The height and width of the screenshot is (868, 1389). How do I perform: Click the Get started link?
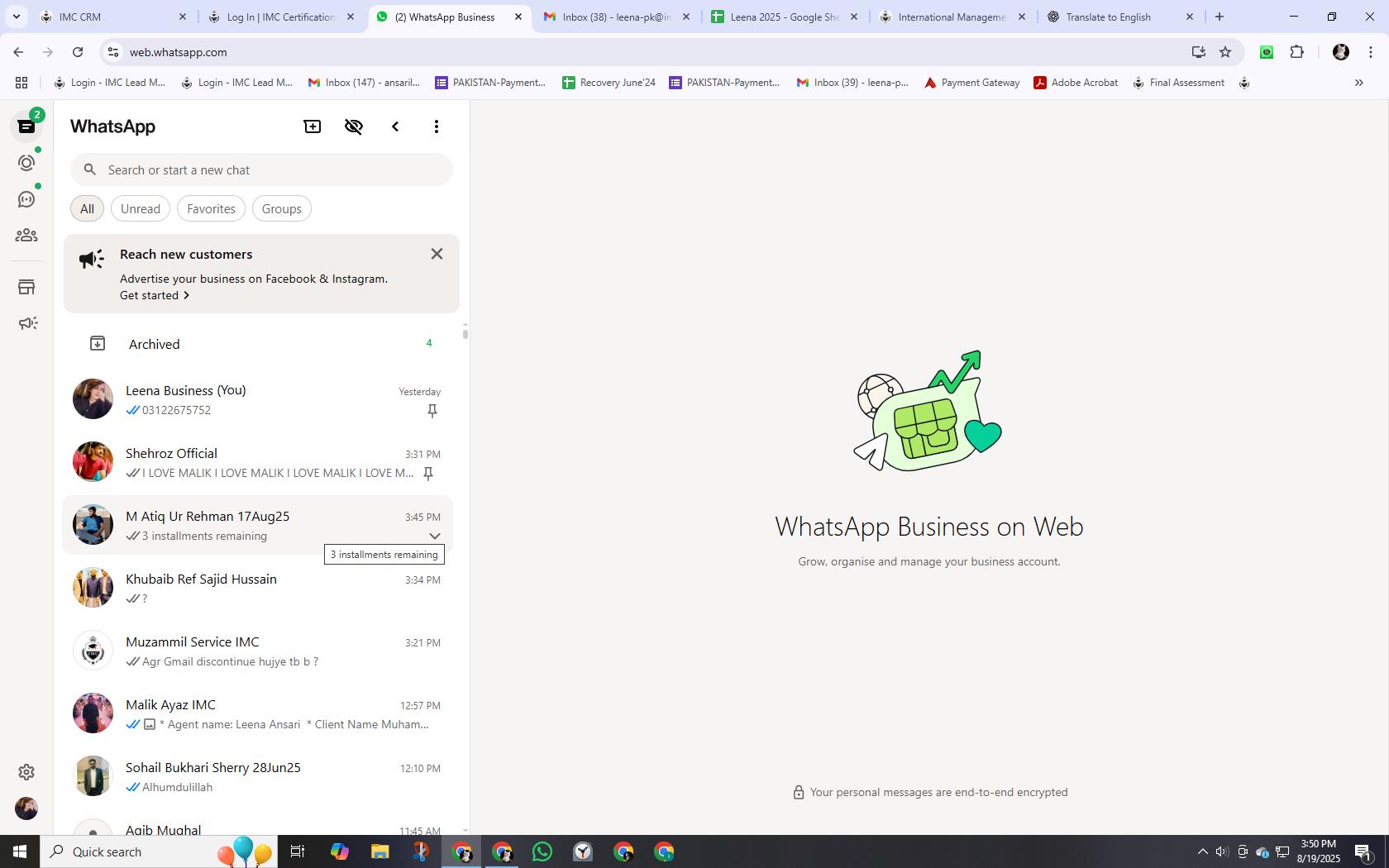point(155,295)
